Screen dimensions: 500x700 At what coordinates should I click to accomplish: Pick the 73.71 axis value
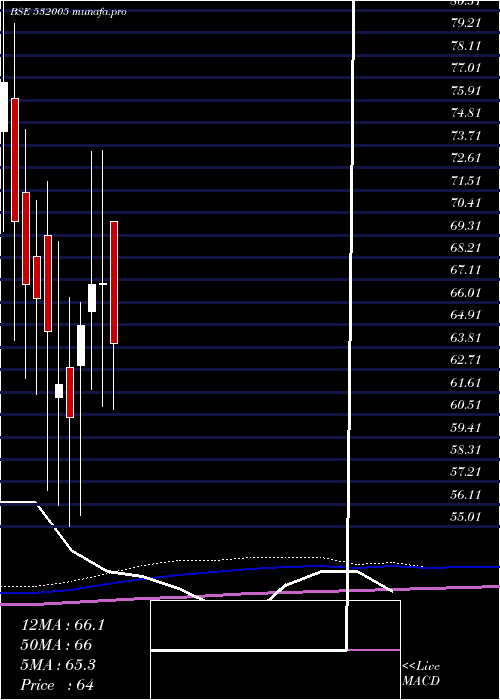[x=466, y=135]
